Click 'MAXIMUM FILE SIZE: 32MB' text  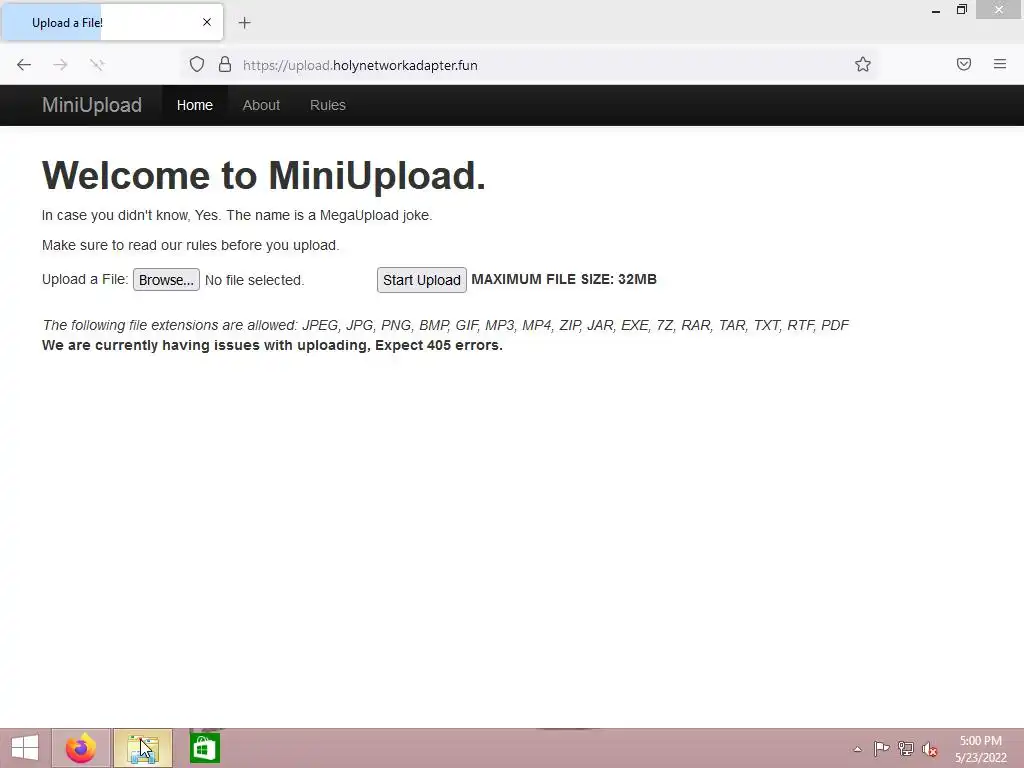[x=564, y=280]
